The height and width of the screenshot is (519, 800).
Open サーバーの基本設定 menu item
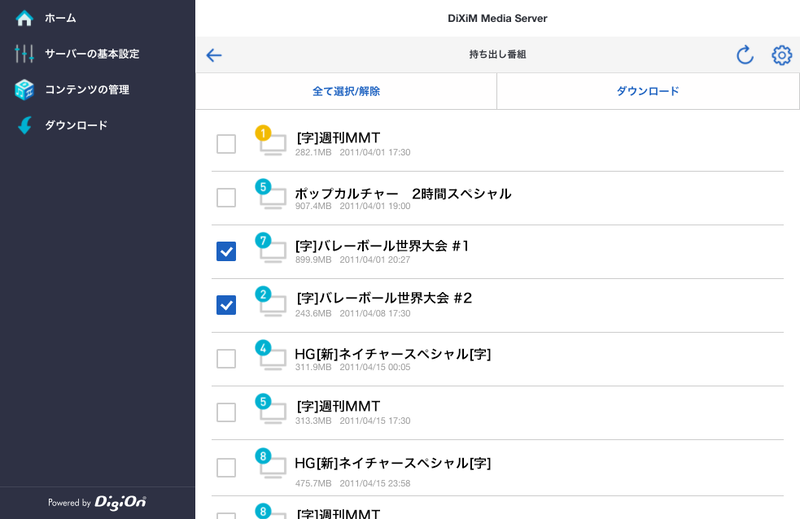pos(92,54)
